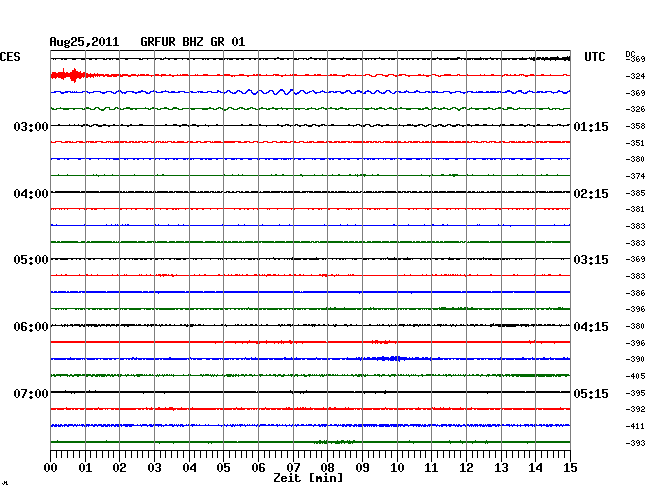Pick the "03" minute tick label
650x494 pixels.
pos(154,468)
